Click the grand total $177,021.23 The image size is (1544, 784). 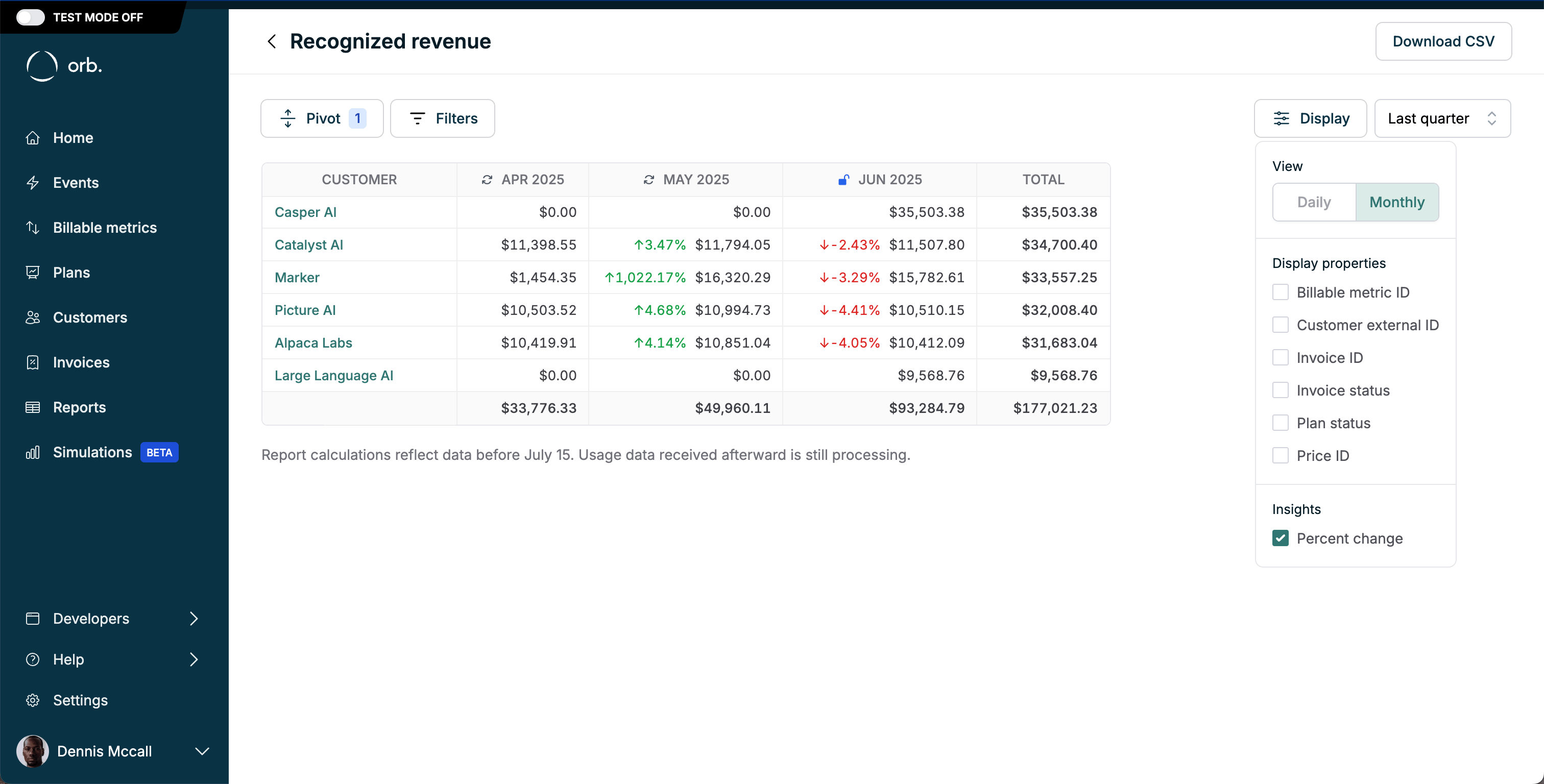[1055, 408]
